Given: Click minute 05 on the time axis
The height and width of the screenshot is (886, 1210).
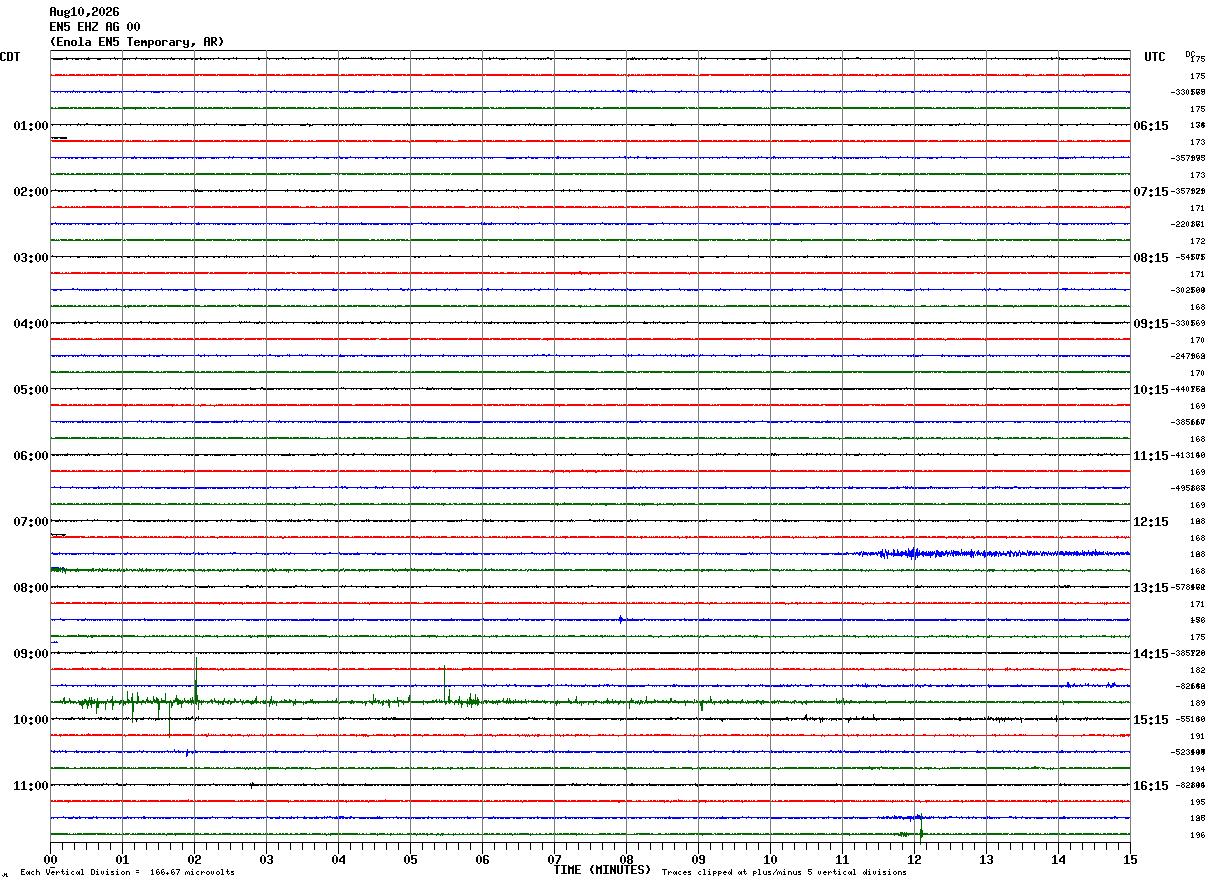Looking at the screenshot, I should click(x=411, y=859).
